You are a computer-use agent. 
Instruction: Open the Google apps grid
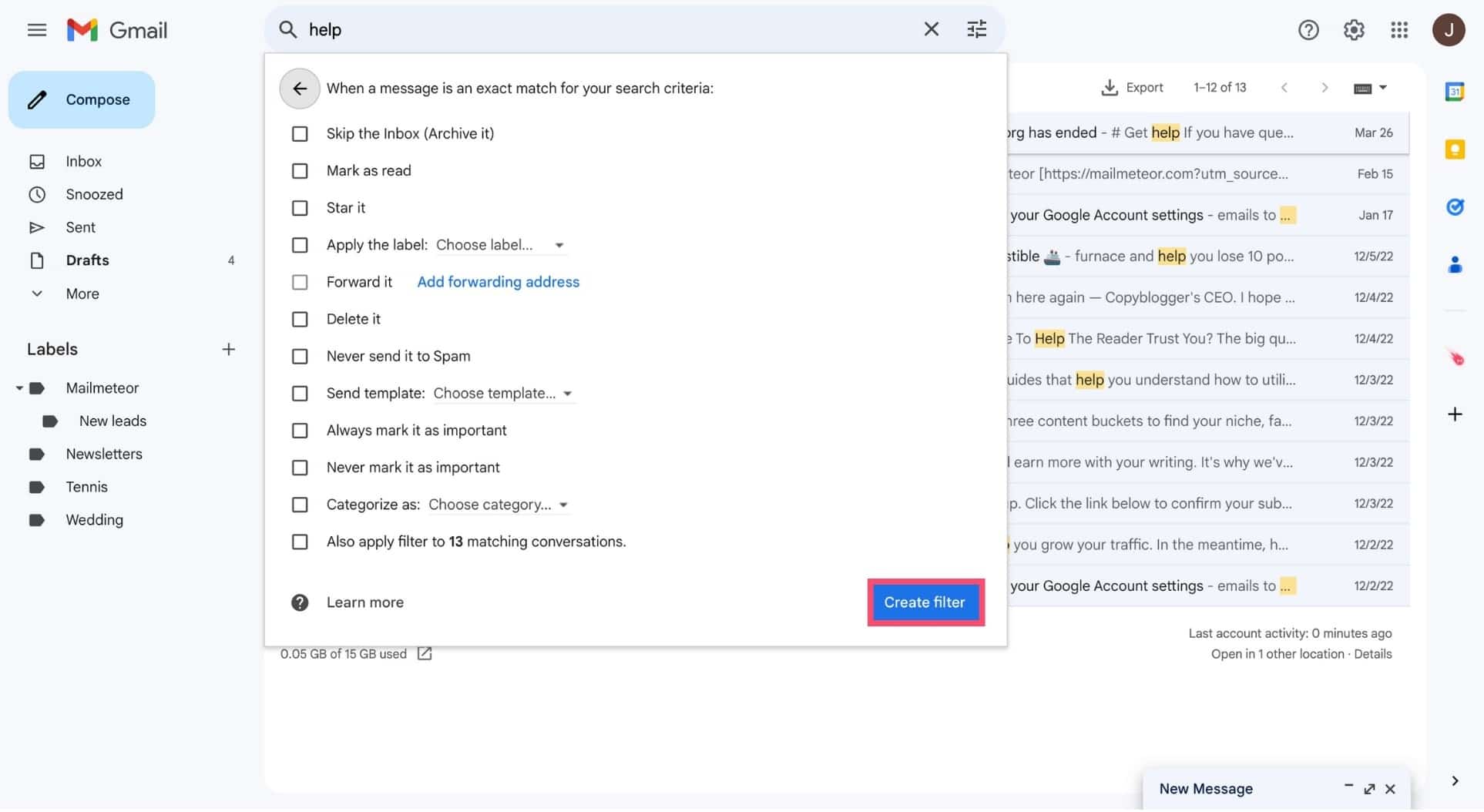point(1399,29)
